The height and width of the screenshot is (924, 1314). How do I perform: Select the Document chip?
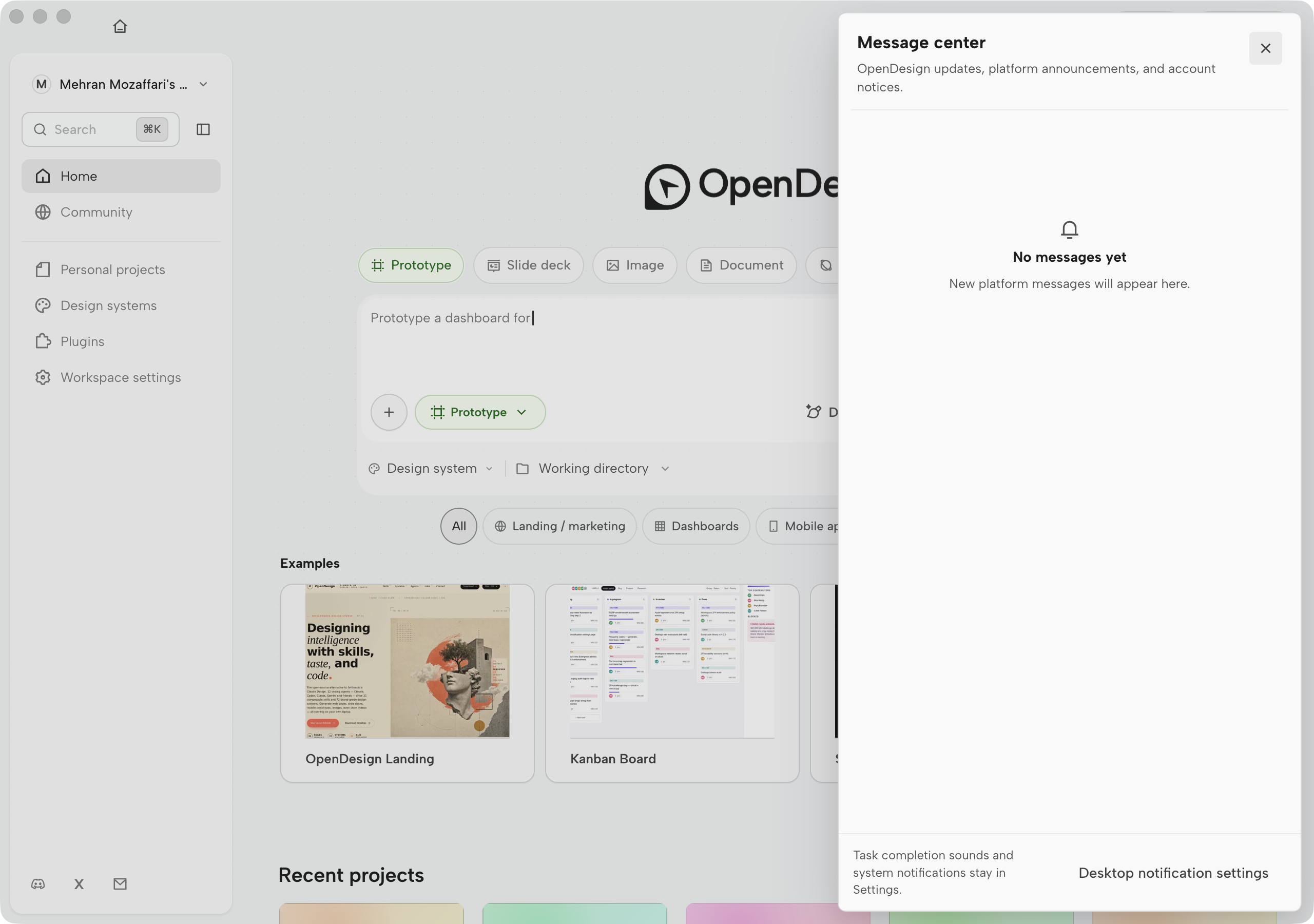741,265
